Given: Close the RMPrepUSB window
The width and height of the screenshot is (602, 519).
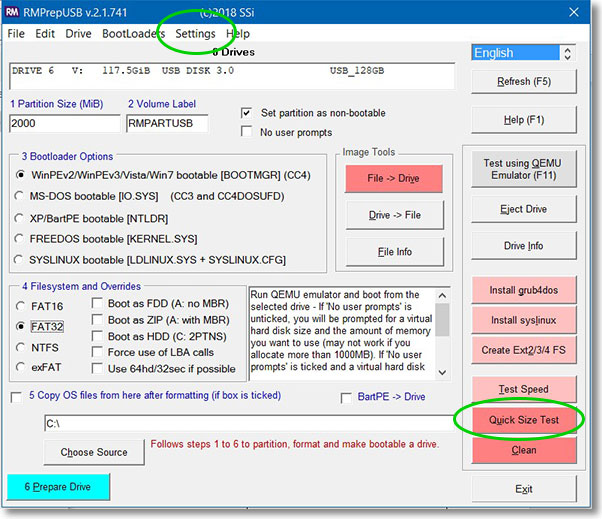Looking at the screenshot, I should tap(574, 12).
